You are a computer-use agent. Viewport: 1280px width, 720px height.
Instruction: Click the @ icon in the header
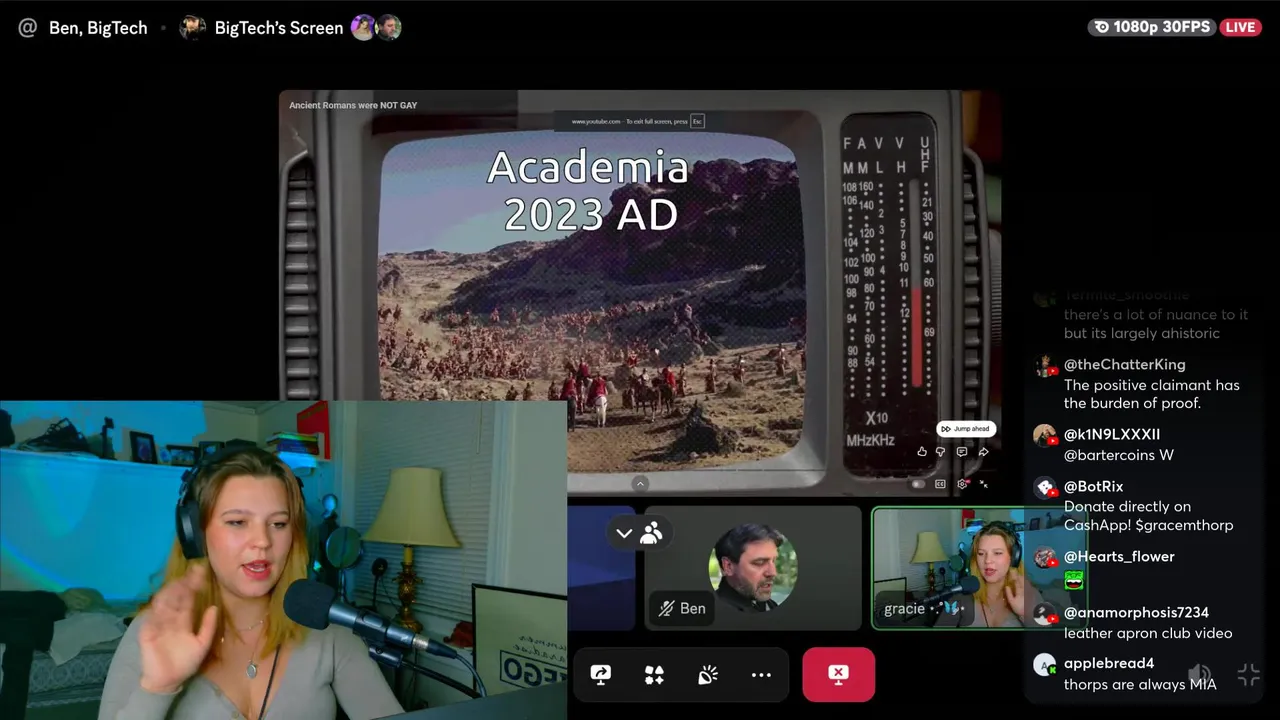(x=28, y=28)
